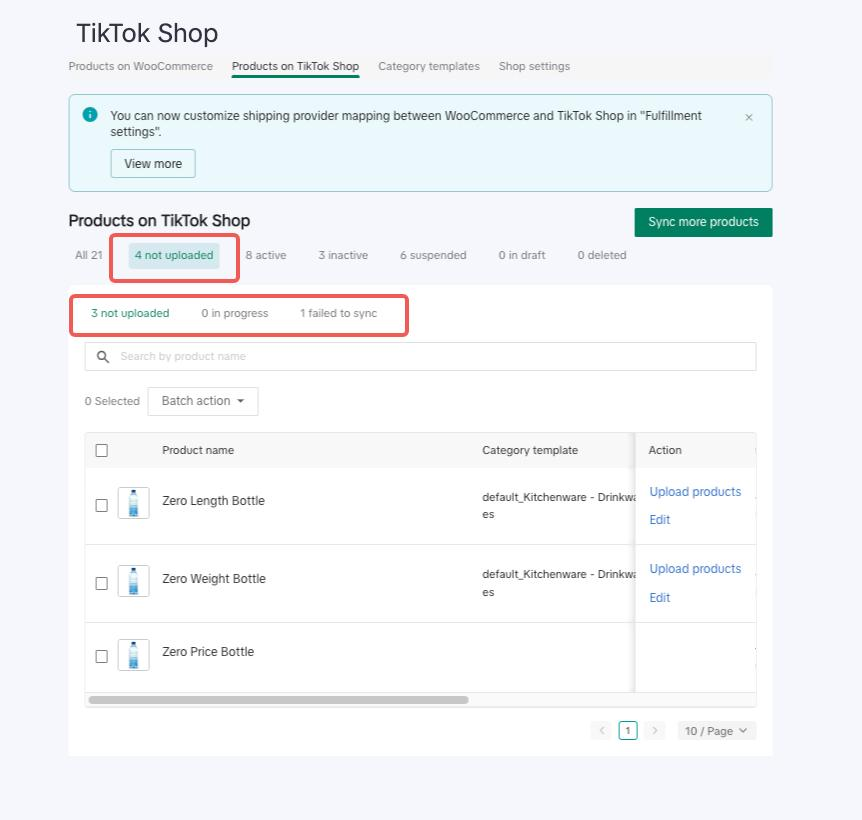The height and width of the screenshot is (820, 862).
Task: Check the Zero Length Bottle checkbox
Action: 102,505
